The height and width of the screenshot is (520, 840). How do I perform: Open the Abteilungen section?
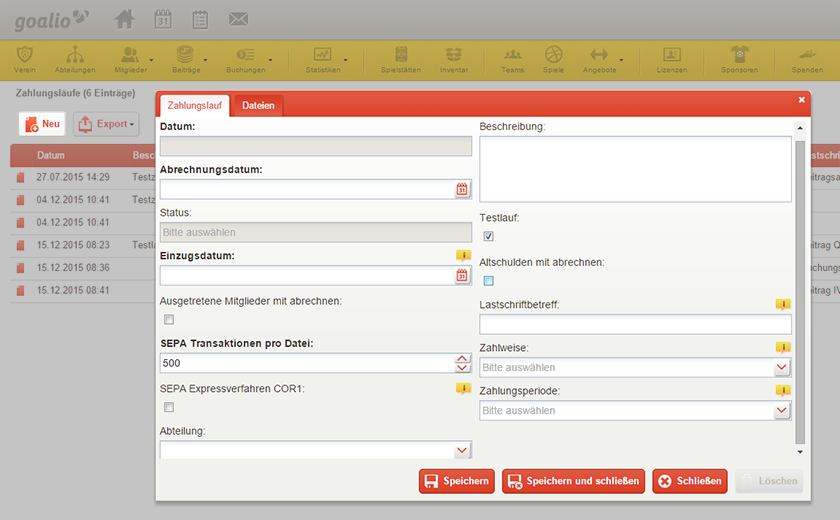[75, 59]
